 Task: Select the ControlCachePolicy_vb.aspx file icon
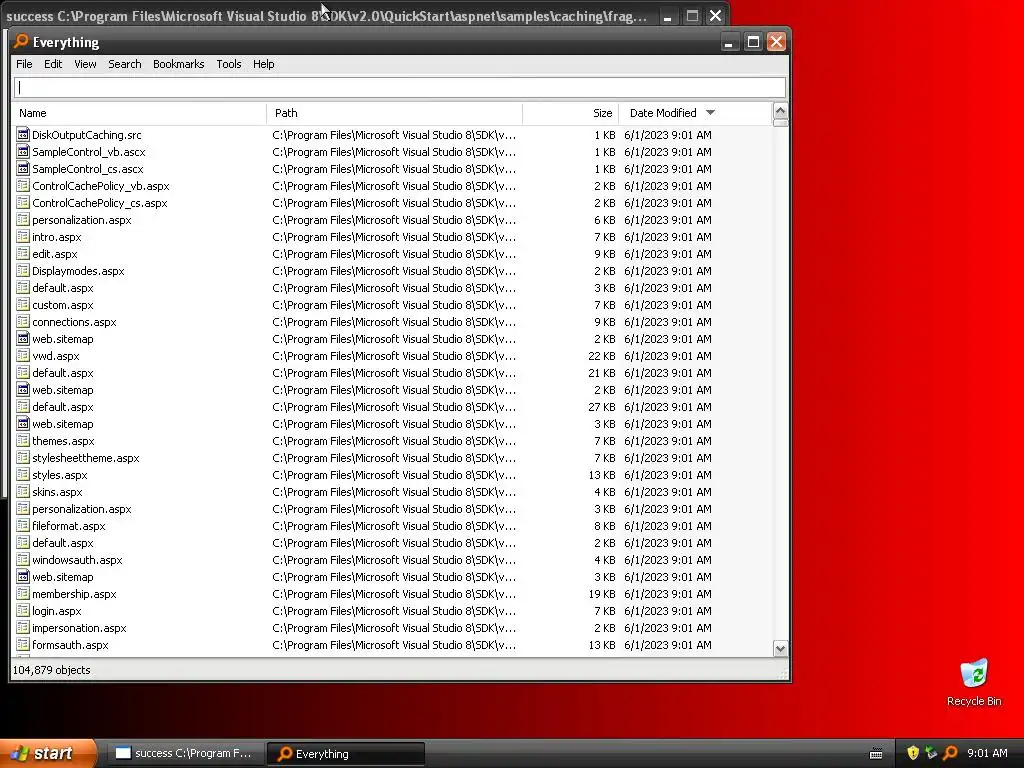pyautogui.click(x=23, y=185)
